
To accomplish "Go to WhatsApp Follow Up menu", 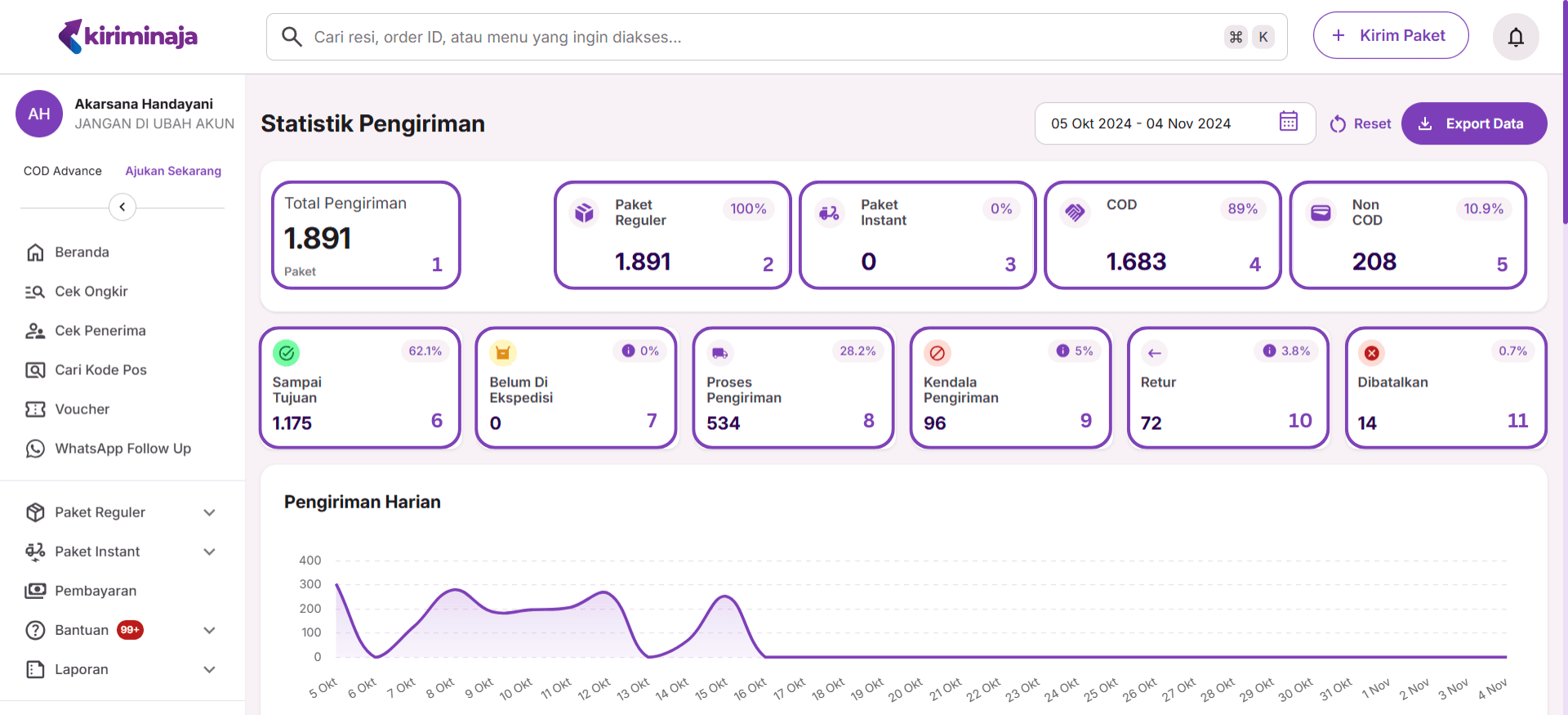I will (x=122, y=449).
